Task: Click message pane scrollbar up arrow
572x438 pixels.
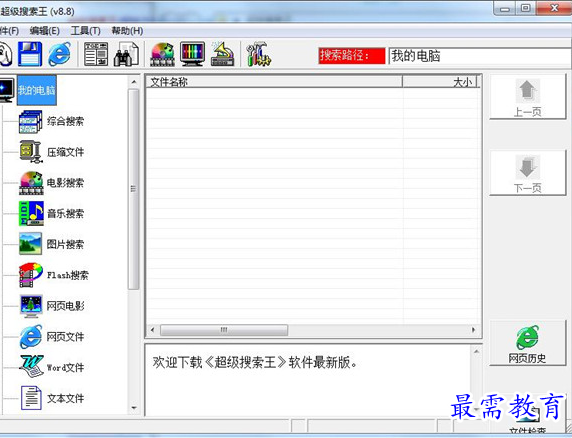Action: (476, 352)
